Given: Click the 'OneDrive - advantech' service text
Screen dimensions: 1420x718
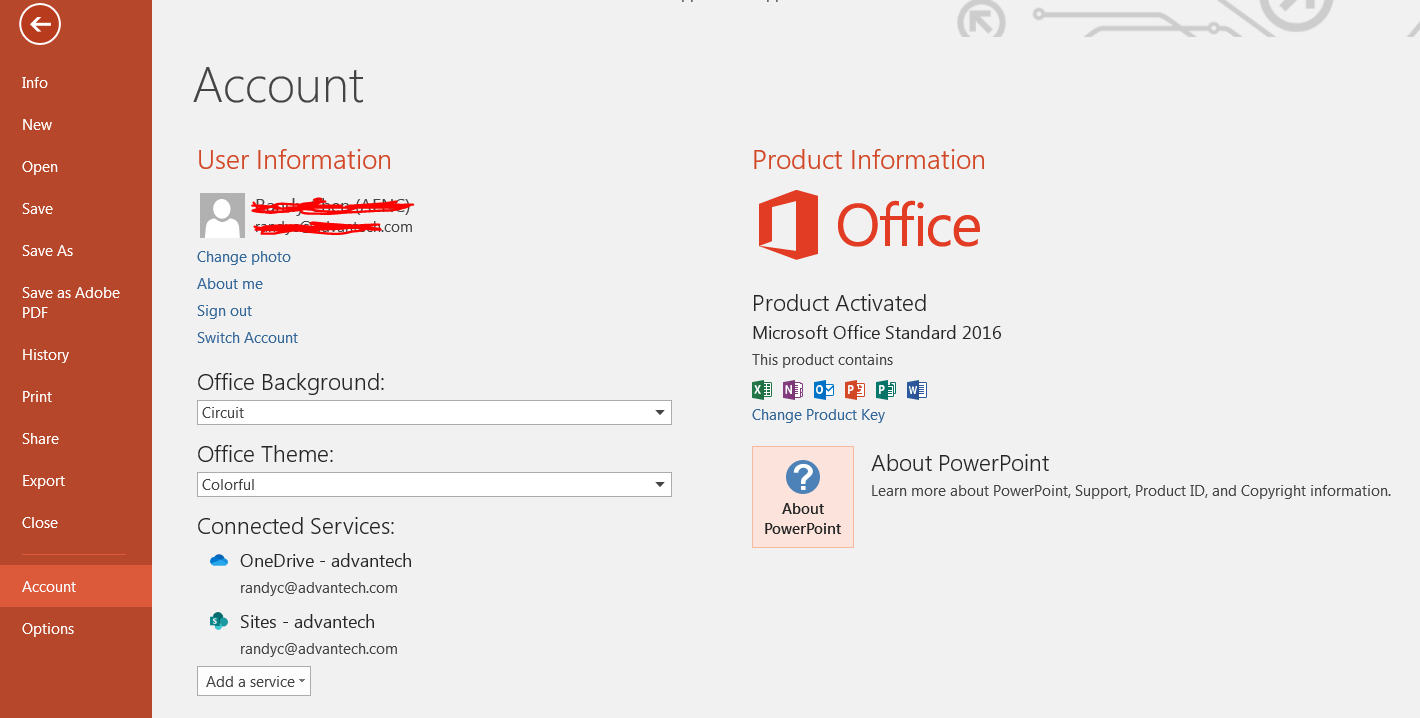Looking at the screenshot, I should click(x=326, y=561).
